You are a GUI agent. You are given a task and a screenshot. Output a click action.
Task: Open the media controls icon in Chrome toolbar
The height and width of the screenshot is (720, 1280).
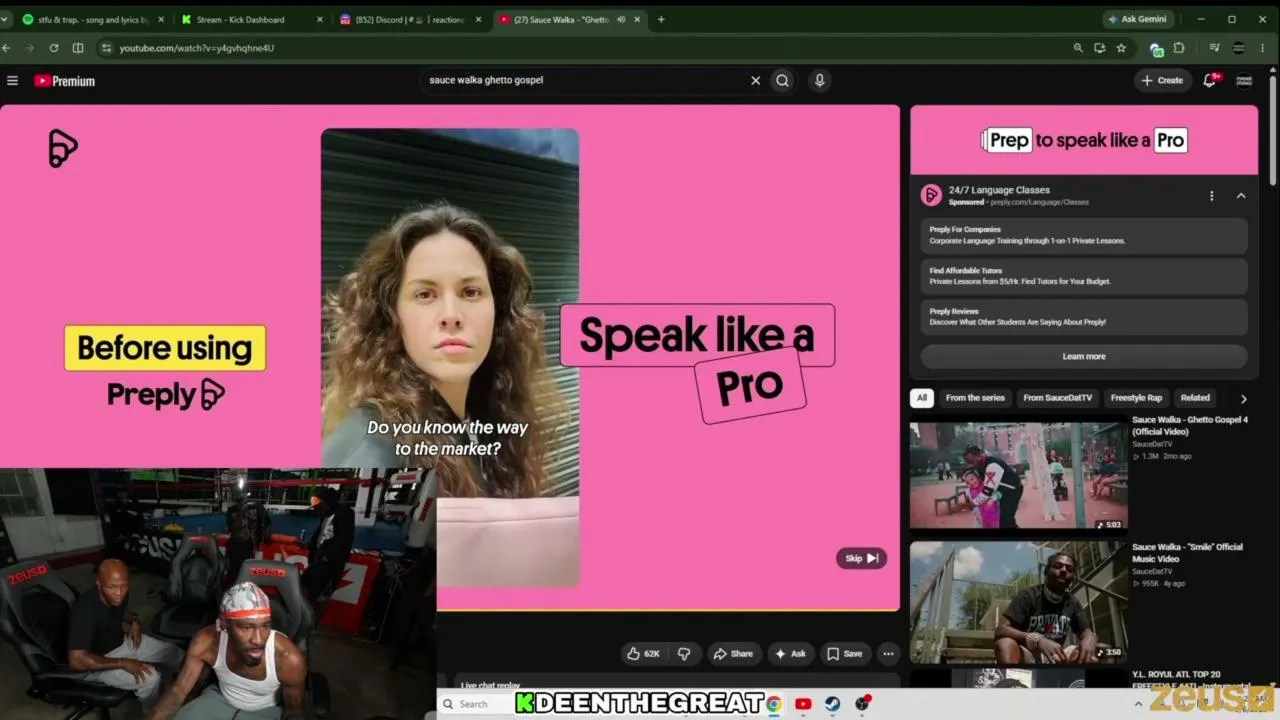point(1214,48)
